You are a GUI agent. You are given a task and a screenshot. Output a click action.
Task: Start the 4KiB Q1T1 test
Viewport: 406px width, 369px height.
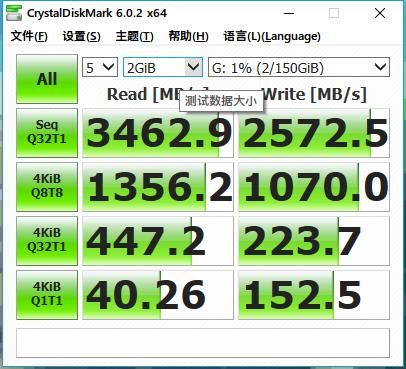(47, 295)
